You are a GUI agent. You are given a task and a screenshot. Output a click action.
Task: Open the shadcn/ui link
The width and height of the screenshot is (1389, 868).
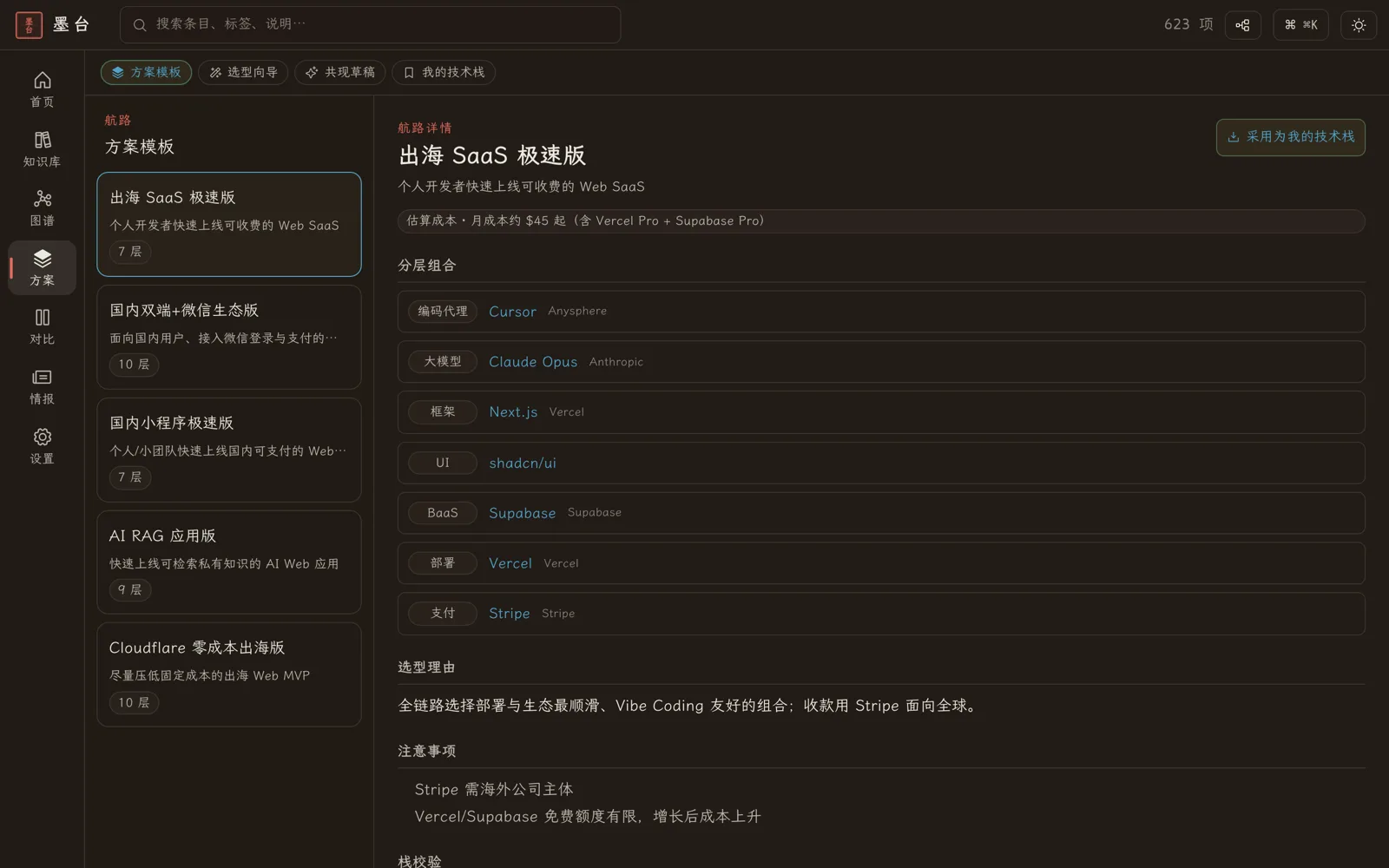point(523,463)
